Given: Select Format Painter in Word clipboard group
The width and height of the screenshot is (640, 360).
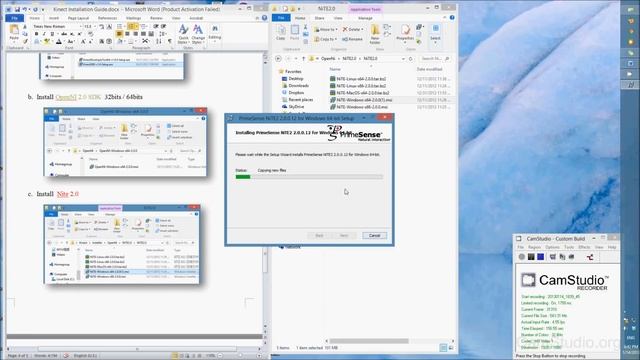Looking at the screenshot, I should [x=25, y=41].
